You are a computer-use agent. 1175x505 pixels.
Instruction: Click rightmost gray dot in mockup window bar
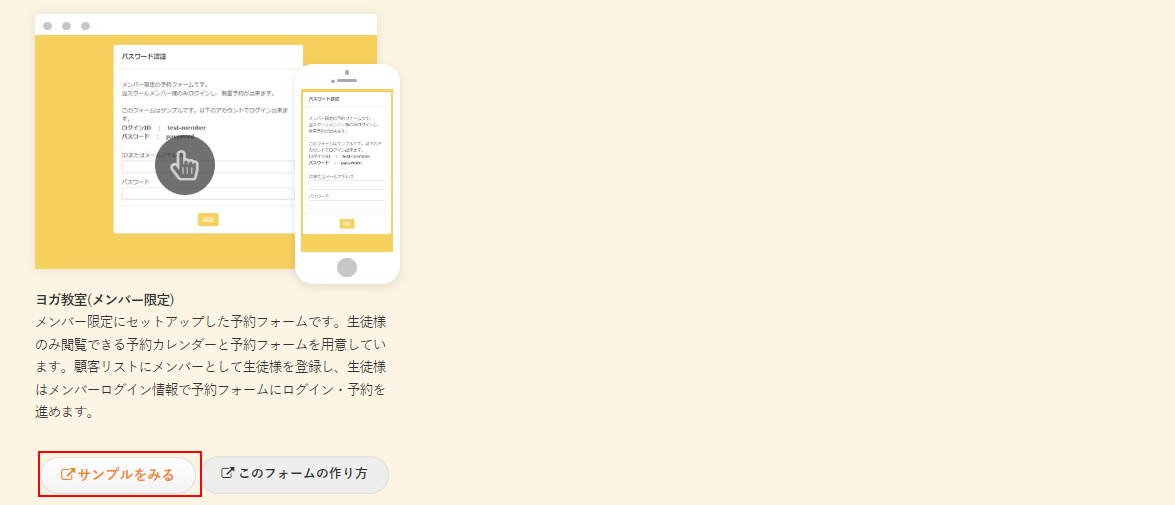pyautogui.click(x=85, y=26)
